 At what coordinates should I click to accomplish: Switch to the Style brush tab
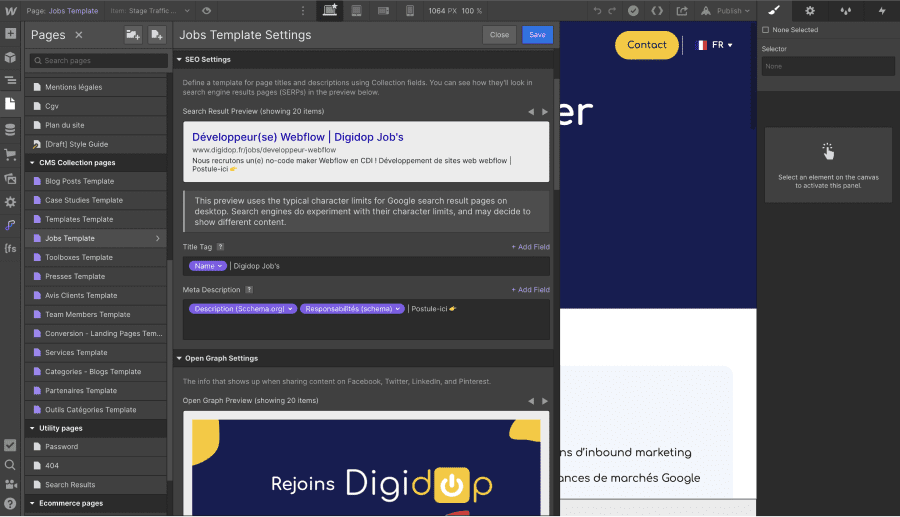pyautogui.click(x=774, y=10)
